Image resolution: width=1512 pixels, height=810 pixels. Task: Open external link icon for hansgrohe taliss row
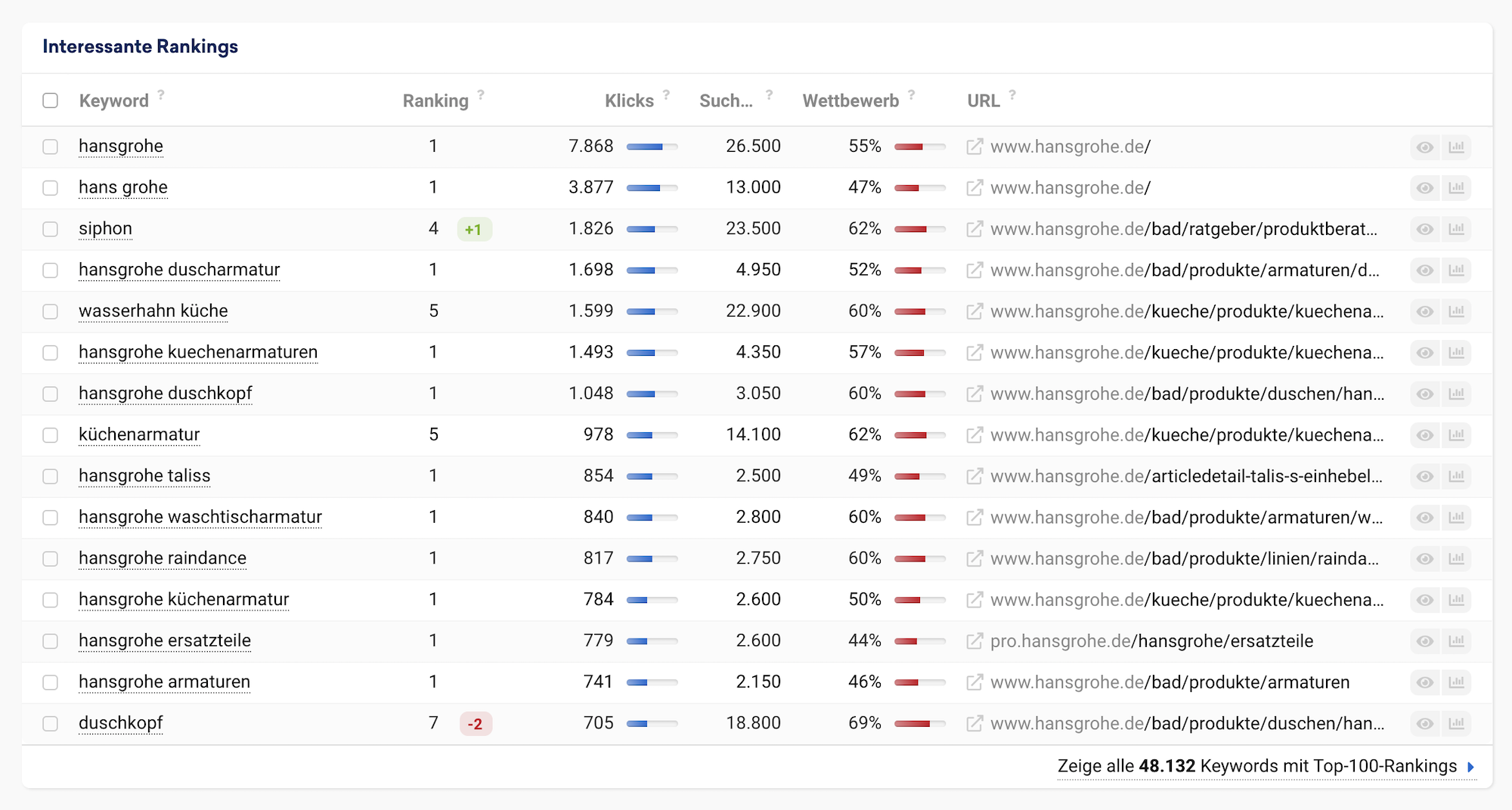[974, 476]
